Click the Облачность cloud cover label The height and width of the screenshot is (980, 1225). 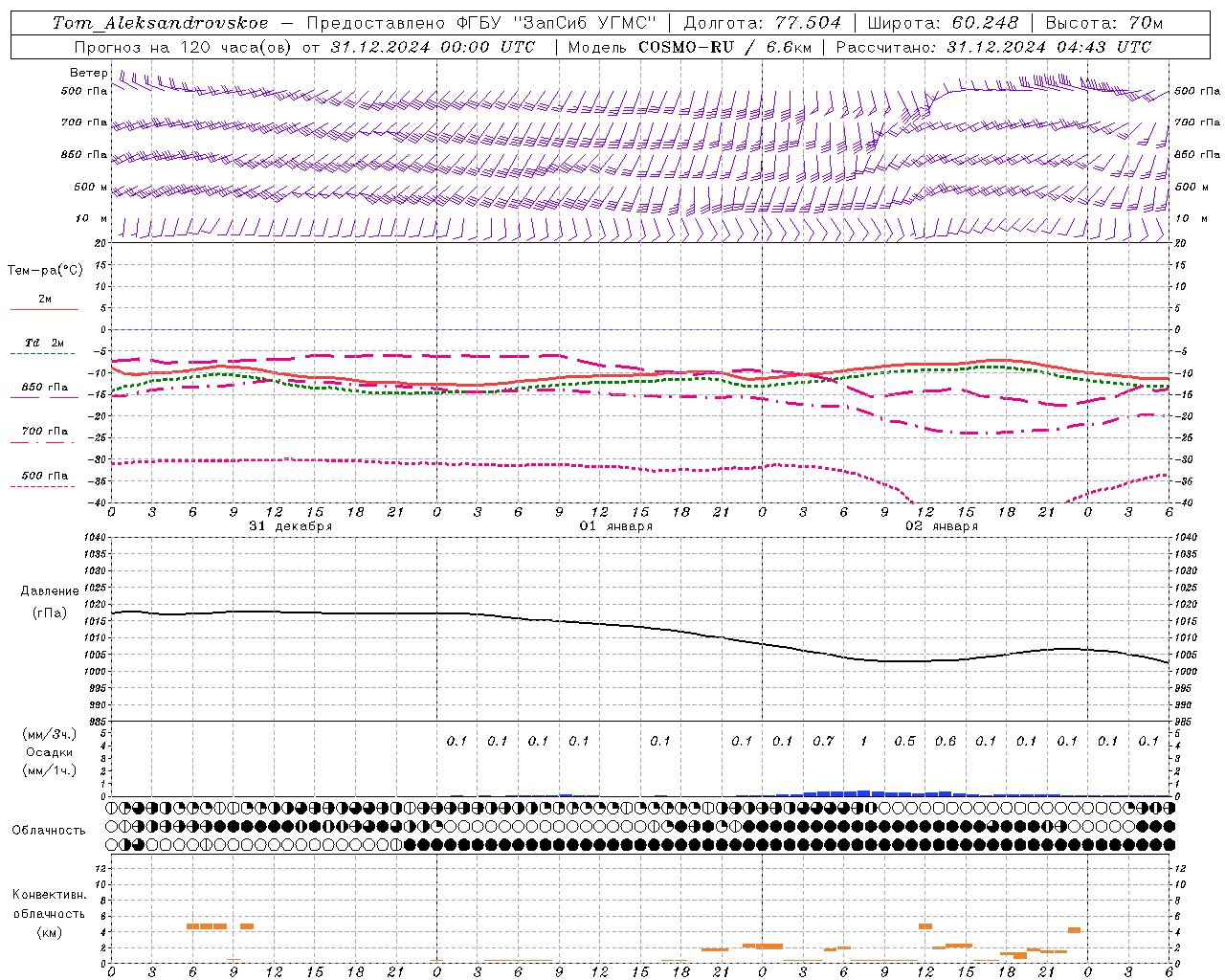pos(49,831)
